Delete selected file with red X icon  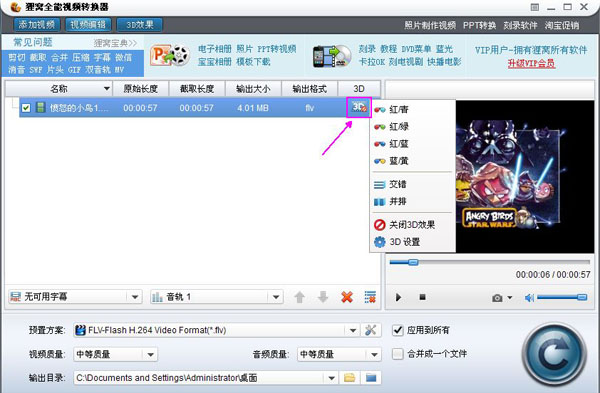click(x=347, y=297)
